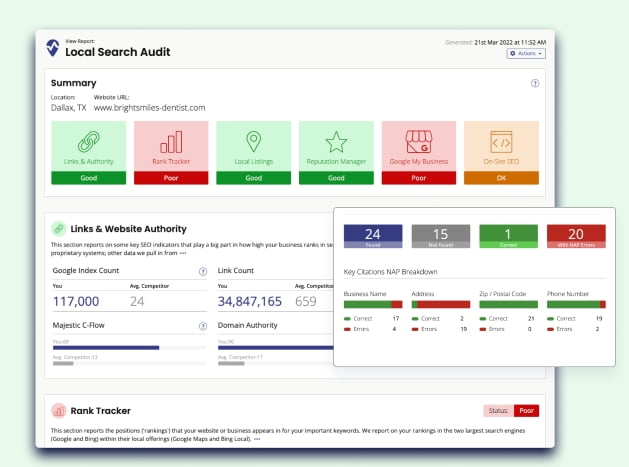Select the 24 Found citations box

(372, 236)
